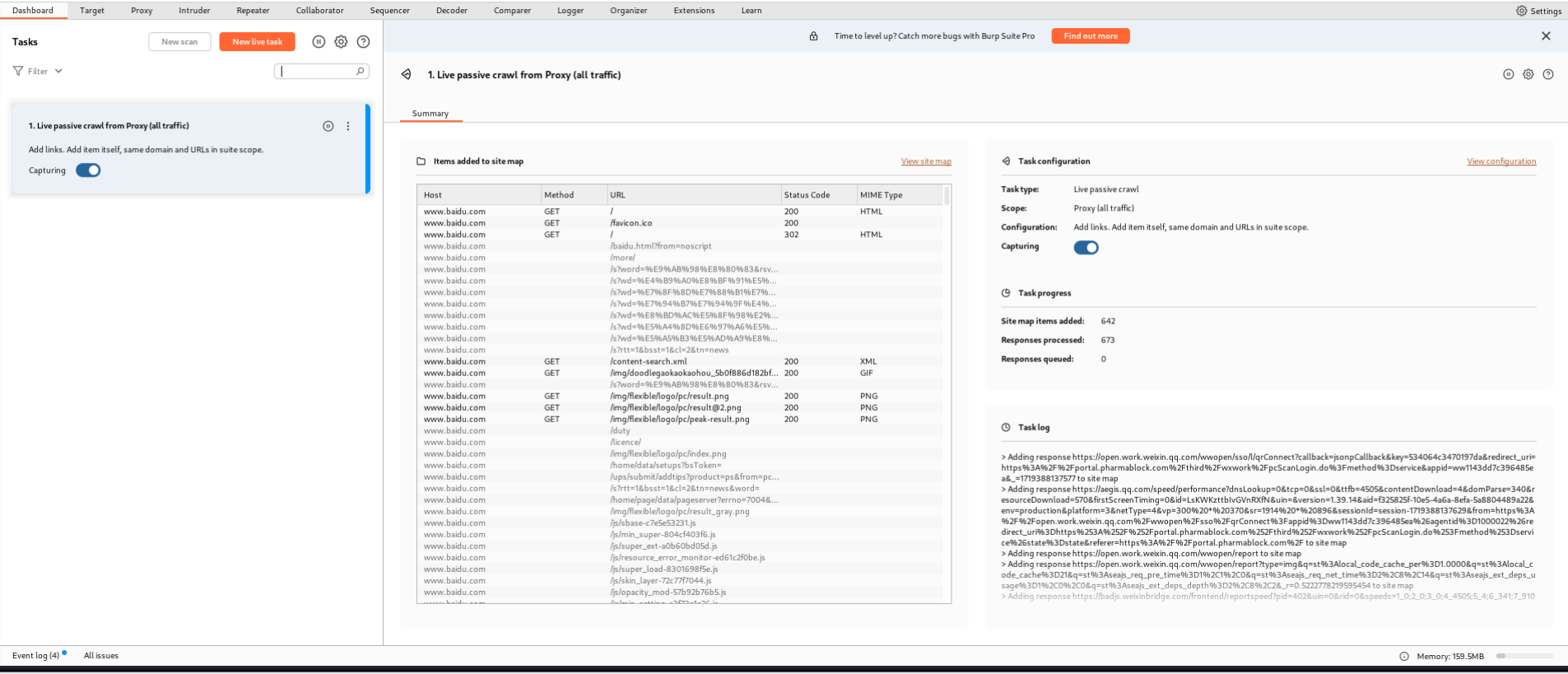Toggle Capturing switch on task card
This screenshot has width=1568, height=674.
[88, 170]
